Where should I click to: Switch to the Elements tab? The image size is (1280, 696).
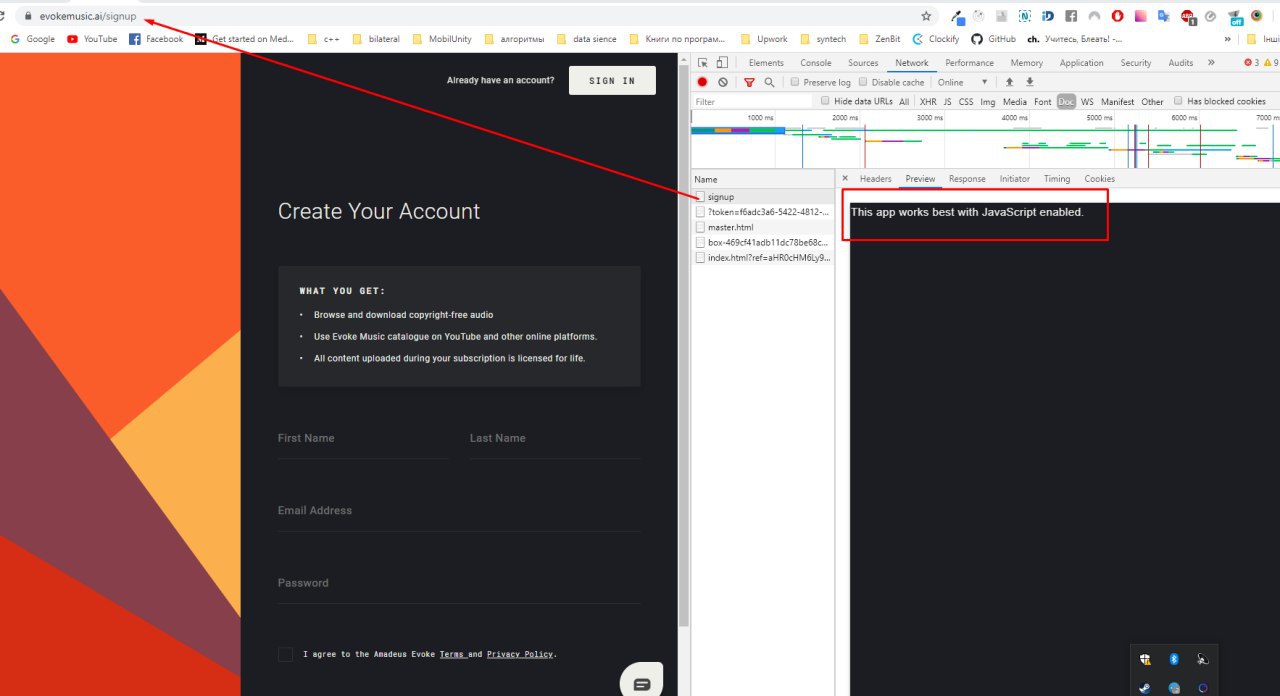tap(766, 63)
